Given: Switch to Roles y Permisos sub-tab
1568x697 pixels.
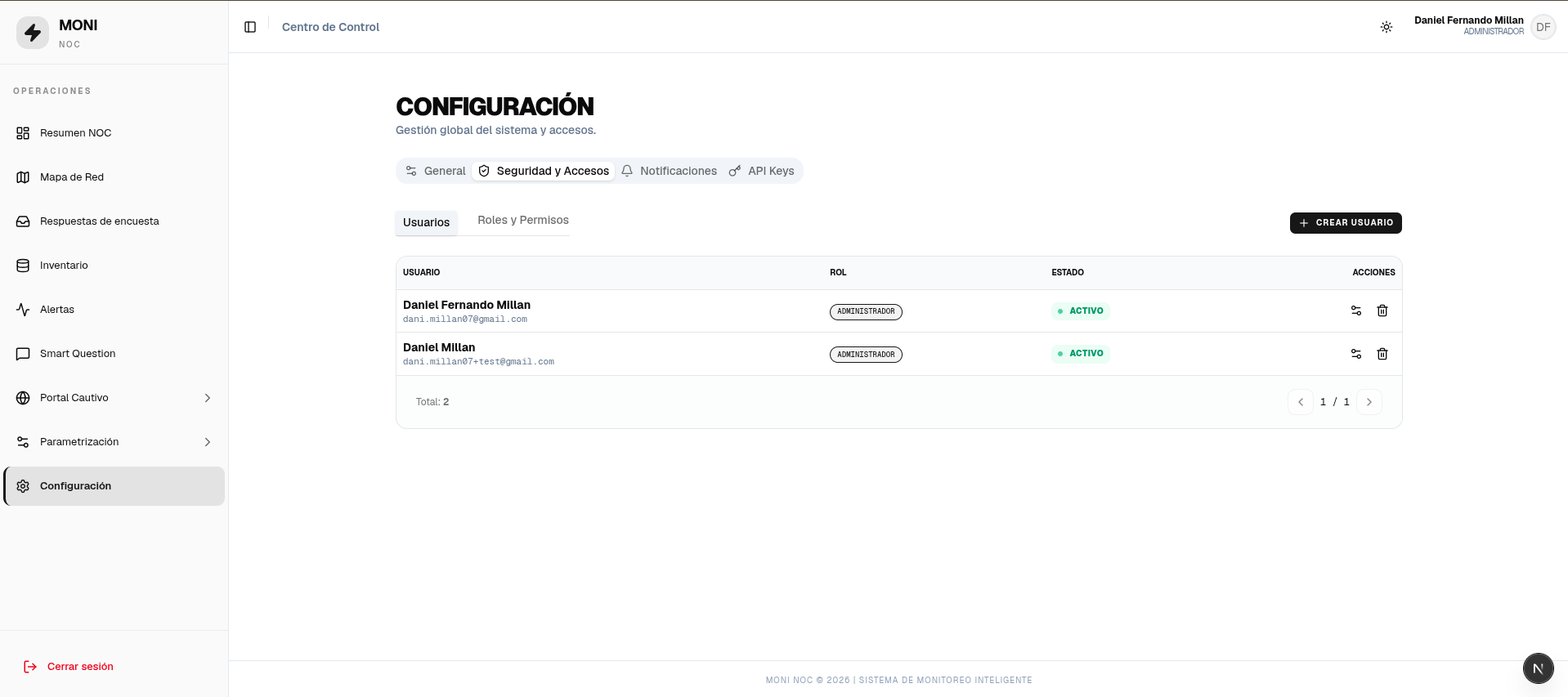Looking at the screenshot, I should point(523,221).
